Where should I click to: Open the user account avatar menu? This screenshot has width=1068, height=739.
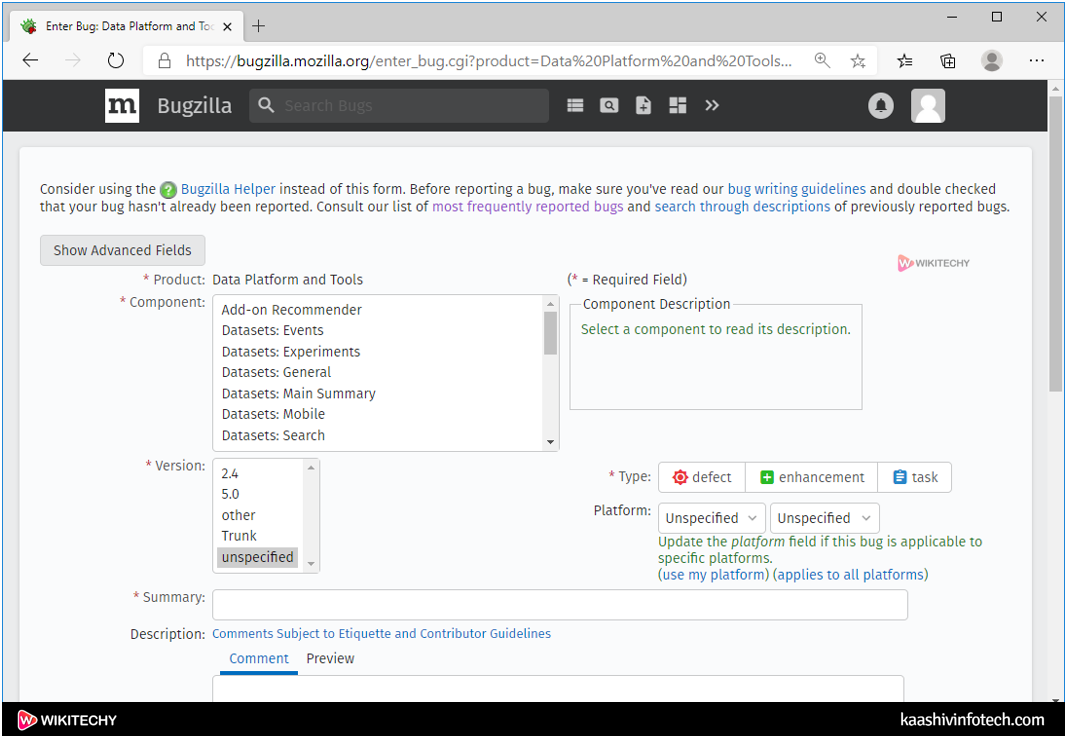928,106
